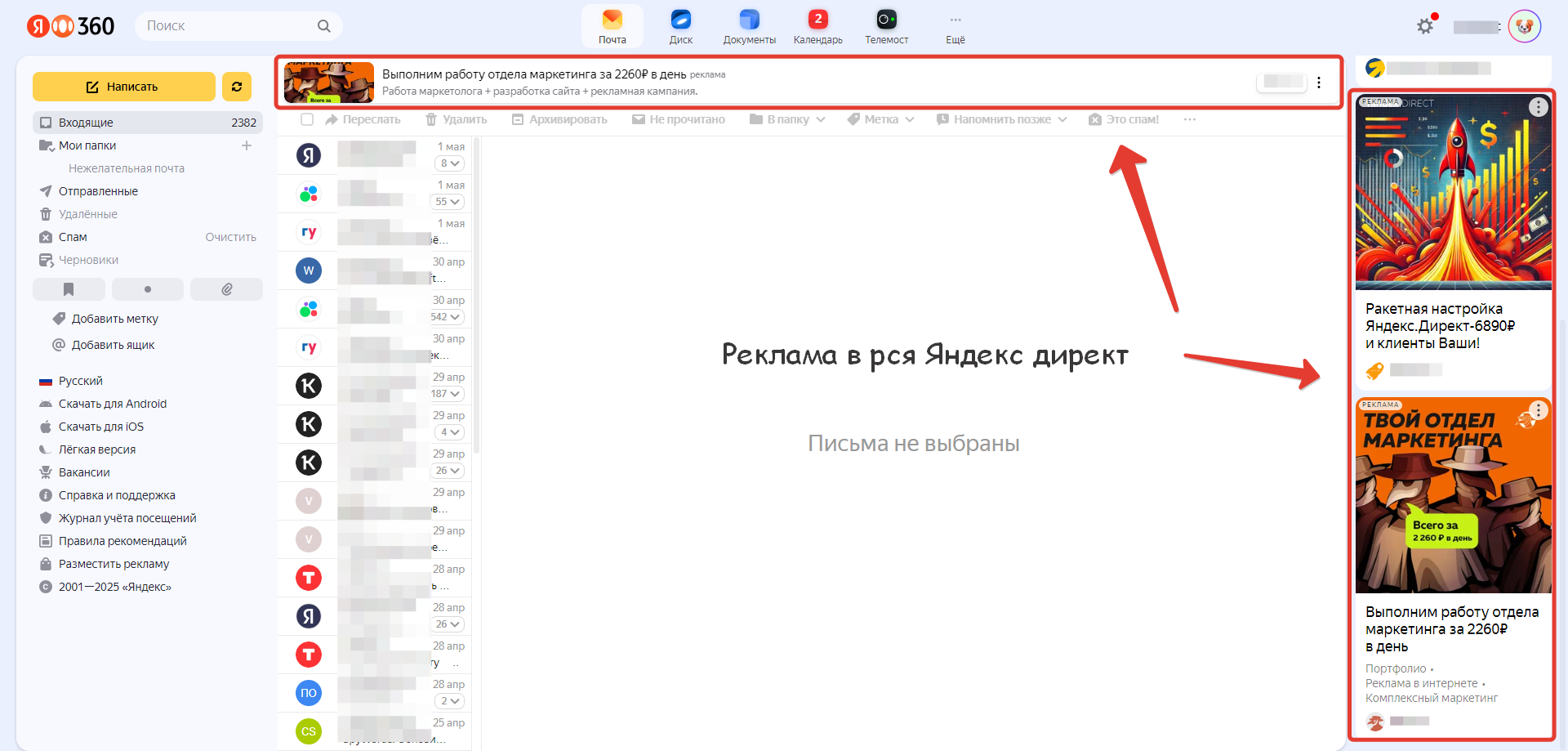Click Портфолио link in ad
This screenshot has height=751, width=1568.
(1396, 668)
